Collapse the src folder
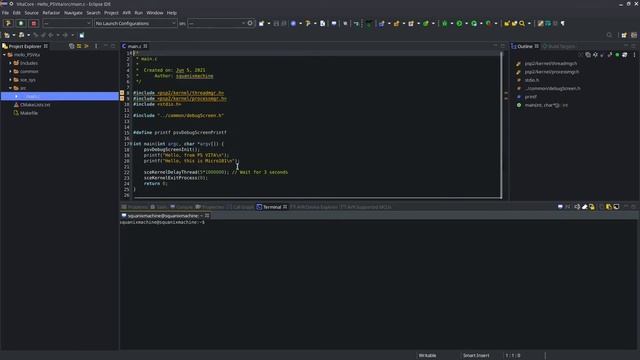The width and height of the screenshot is (640, 360). 10,88
